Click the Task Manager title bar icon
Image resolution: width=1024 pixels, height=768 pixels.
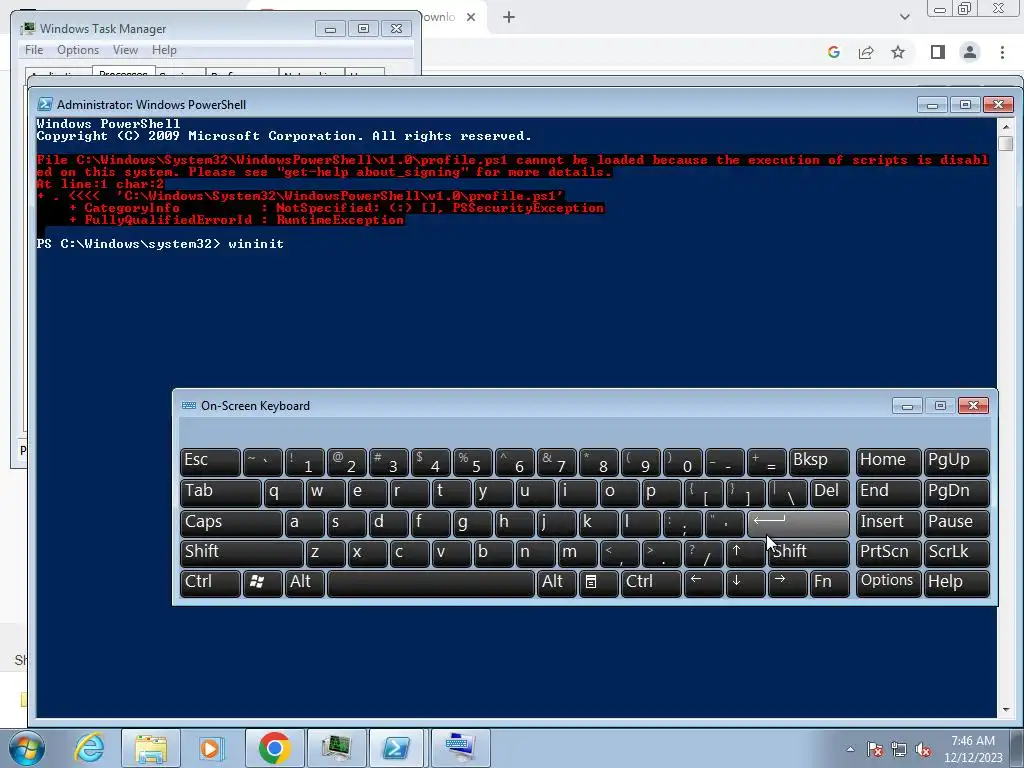[x=28, y=29]
